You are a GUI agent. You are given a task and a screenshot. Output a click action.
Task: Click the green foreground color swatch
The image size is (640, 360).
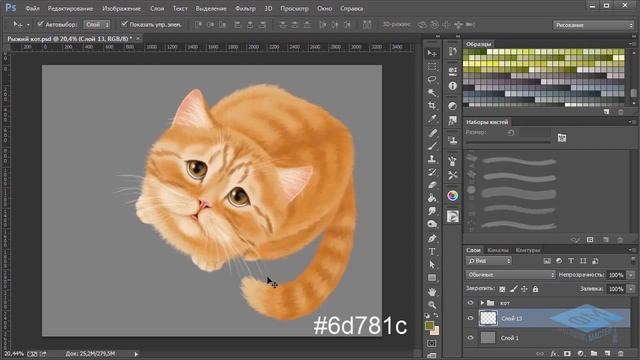[429, 325]
